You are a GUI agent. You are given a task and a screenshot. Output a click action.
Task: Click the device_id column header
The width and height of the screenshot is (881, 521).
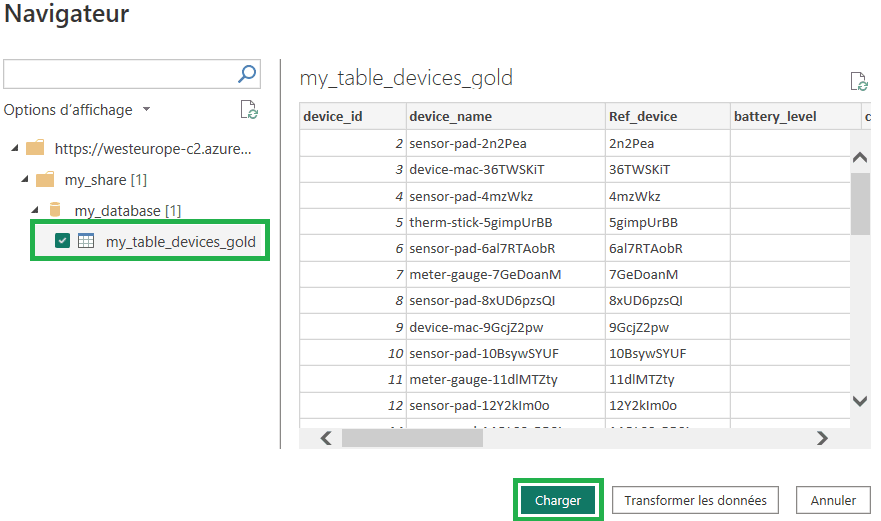tap(353, 116)
